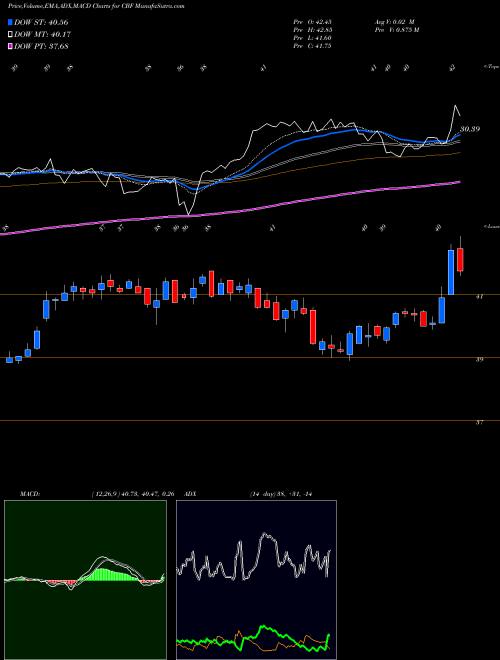Click the 'MACD:' panel heading
500x660 pixels.
click(x=29, y=494)
